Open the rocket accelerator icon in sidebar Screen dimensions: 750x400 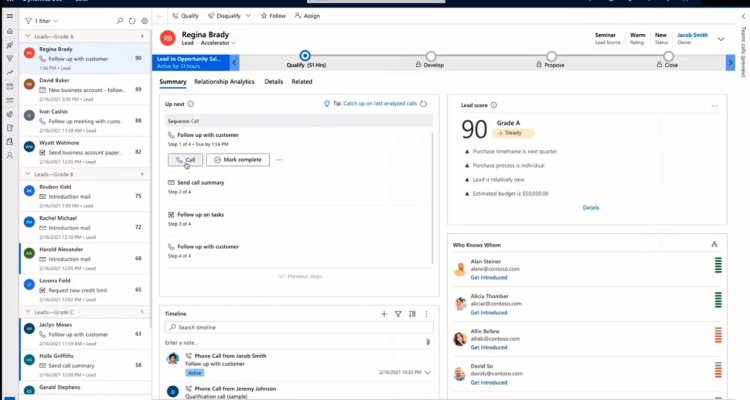[x=10, y=45]
